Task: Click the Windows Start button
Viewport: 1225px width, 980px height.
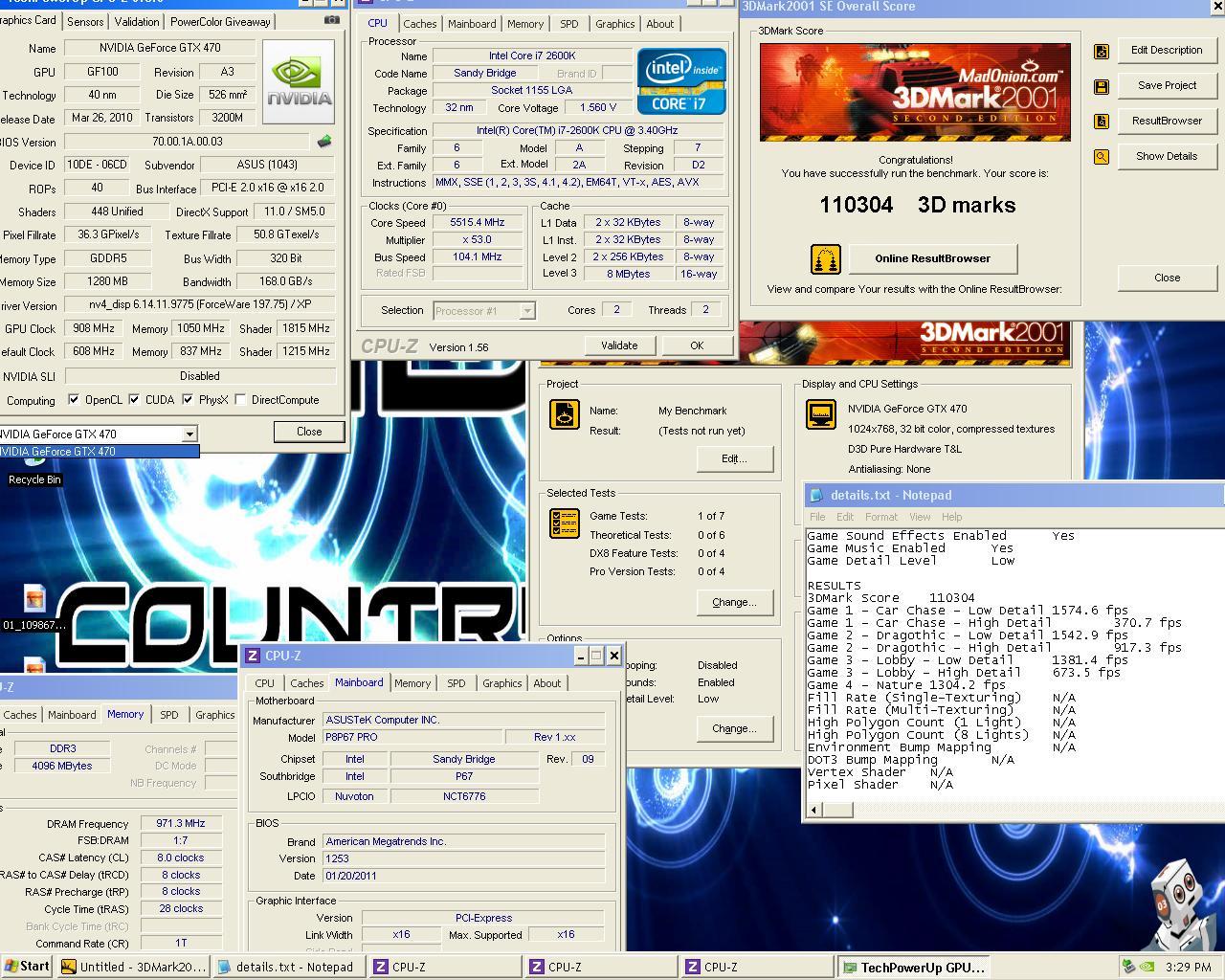Action: pos(27,967)
